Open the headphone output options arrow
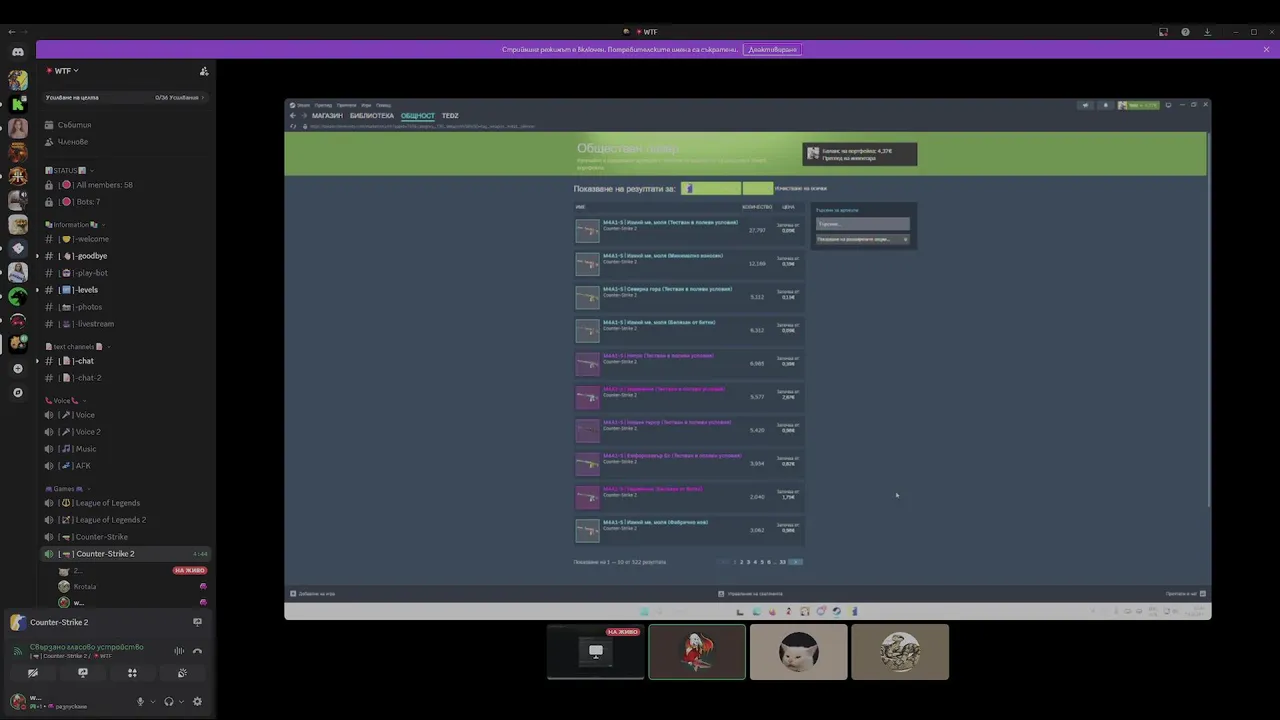1280x720 pixels. pos(181,702)
